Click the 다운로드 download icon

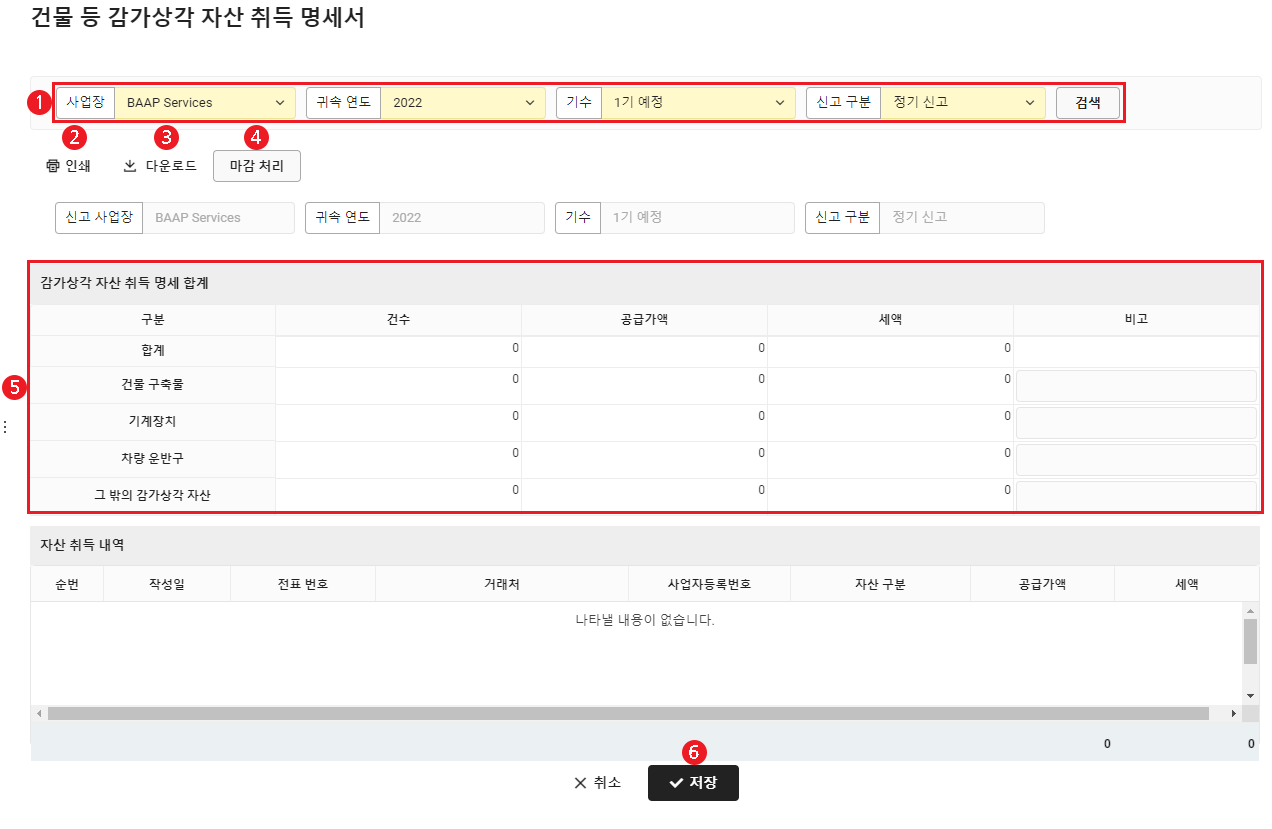(x=130, y=166)
